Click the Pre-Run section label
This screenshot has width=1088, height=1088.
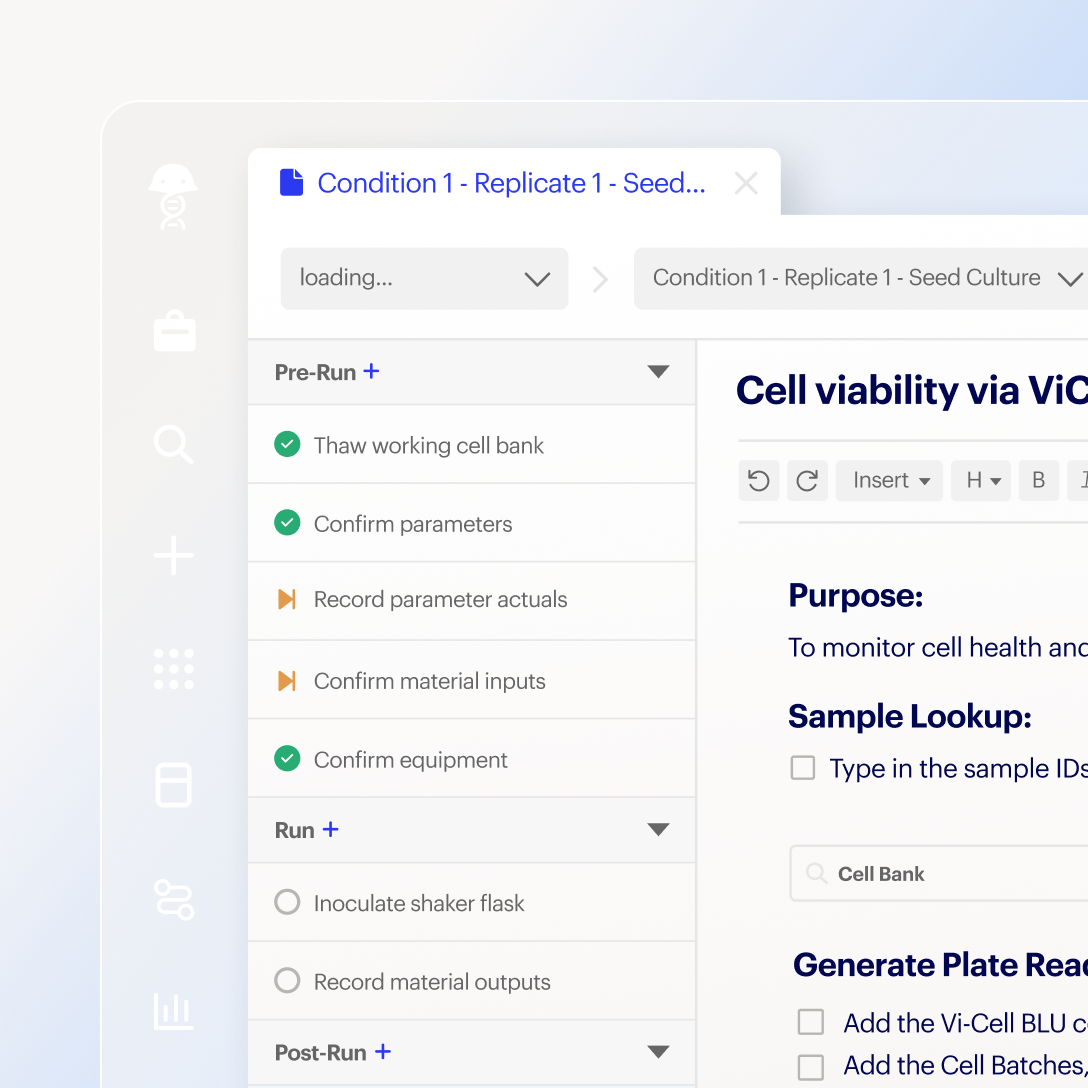tap(316, 373)
